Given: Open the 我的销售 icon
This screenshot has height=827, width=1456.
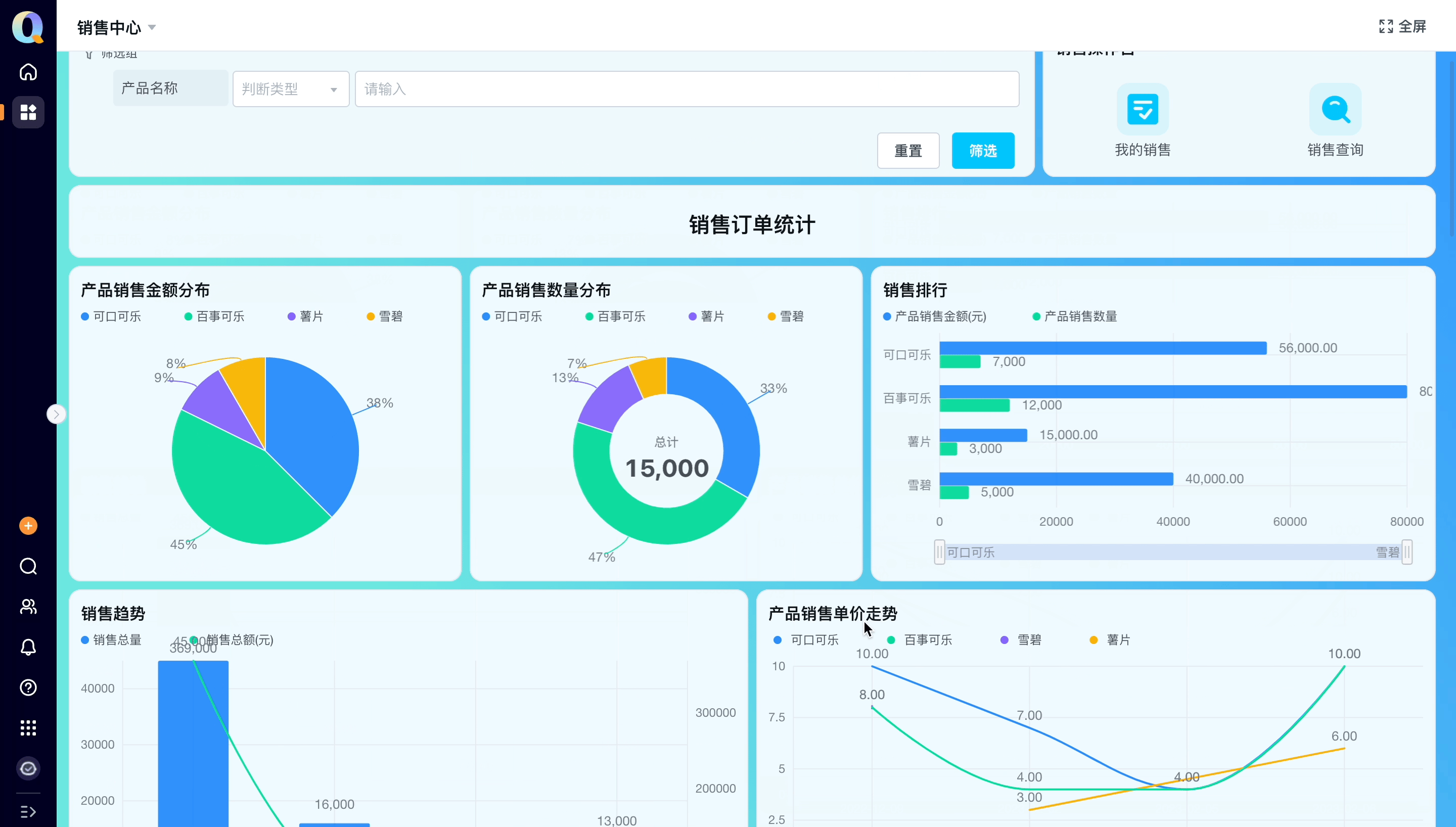Looking at the screenshot, I should point(1143,109).
